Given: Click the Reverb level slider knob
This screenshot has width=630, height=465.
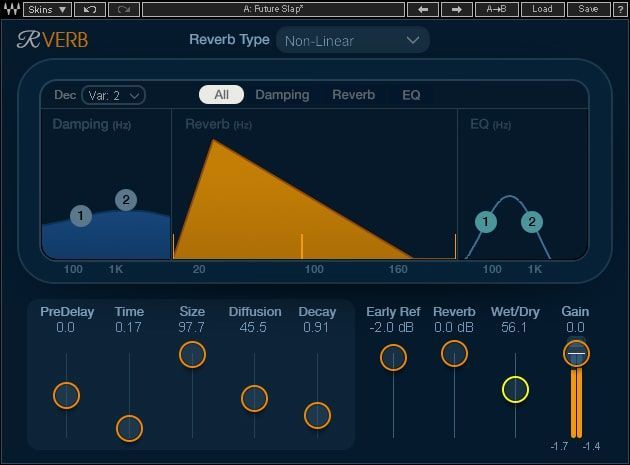Looking at the screenshot, I should (454, 354).
